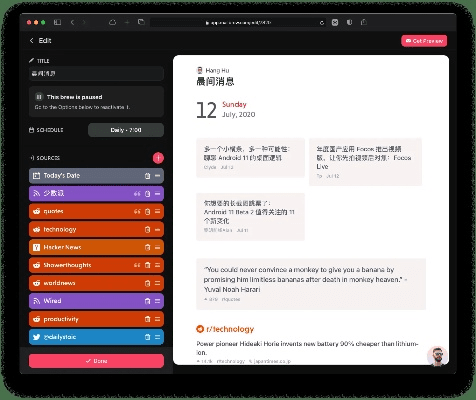This screenshot has width=476, height=400.
Task: Click the quote style icon on 少数派 row
Action: [x=137, y=194]
